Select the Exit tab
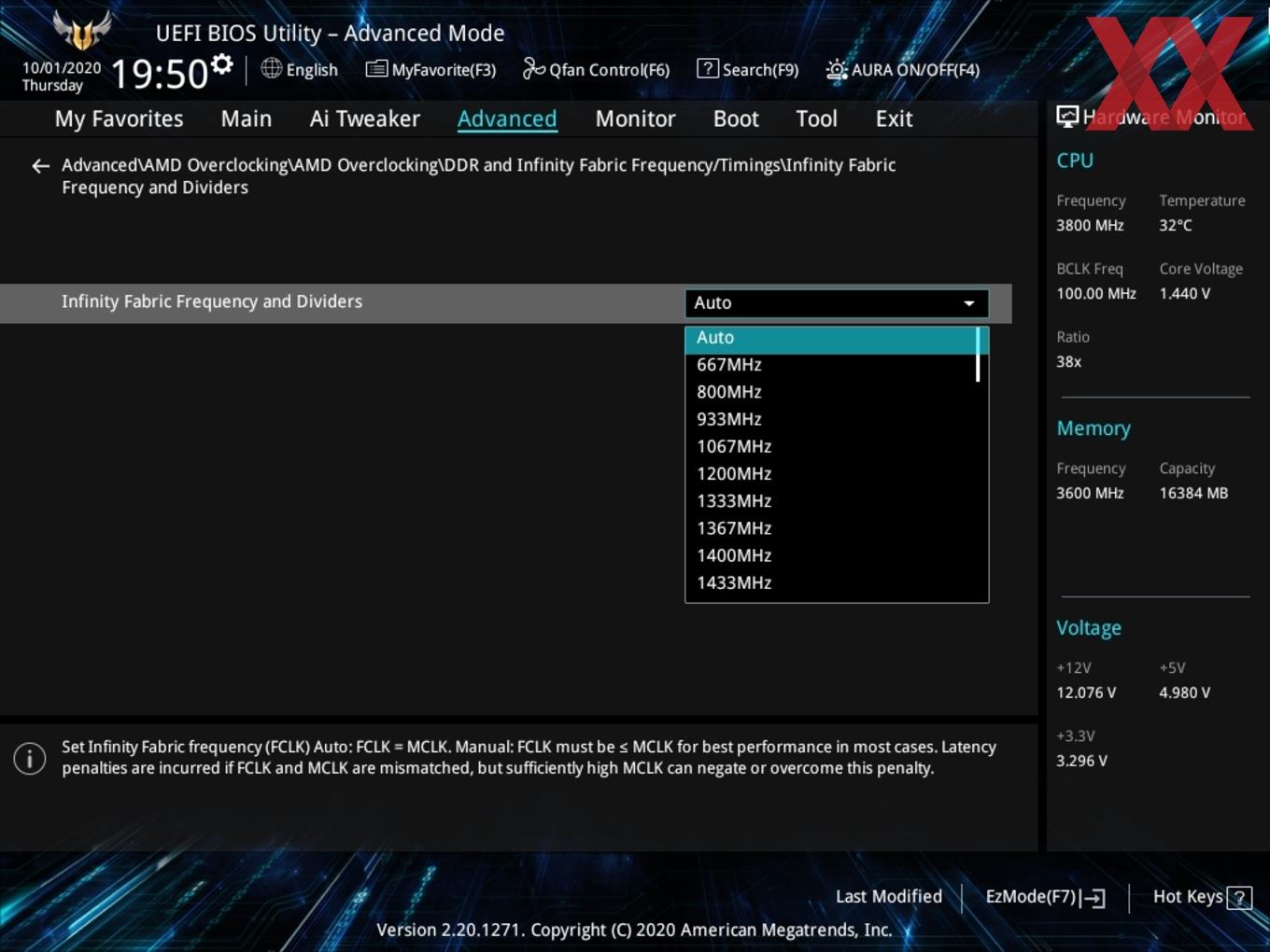Screen dimensions: 1270x952 click(894, 119)
